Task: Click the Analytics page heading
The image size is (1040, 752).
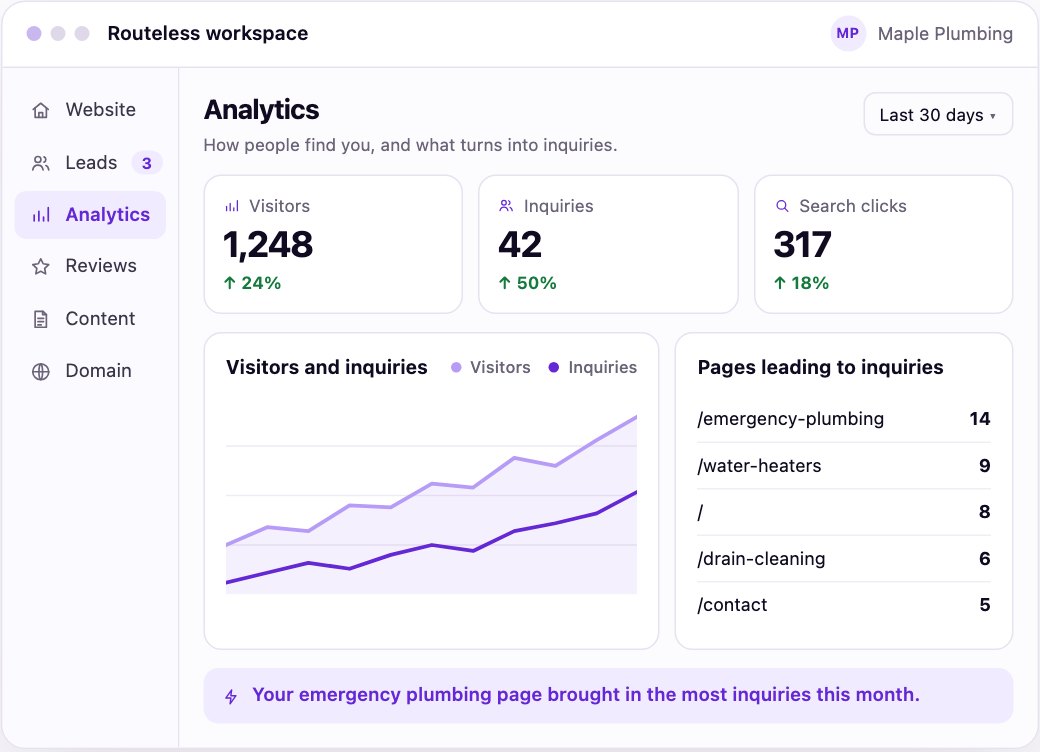Action: tap(261, 110)
